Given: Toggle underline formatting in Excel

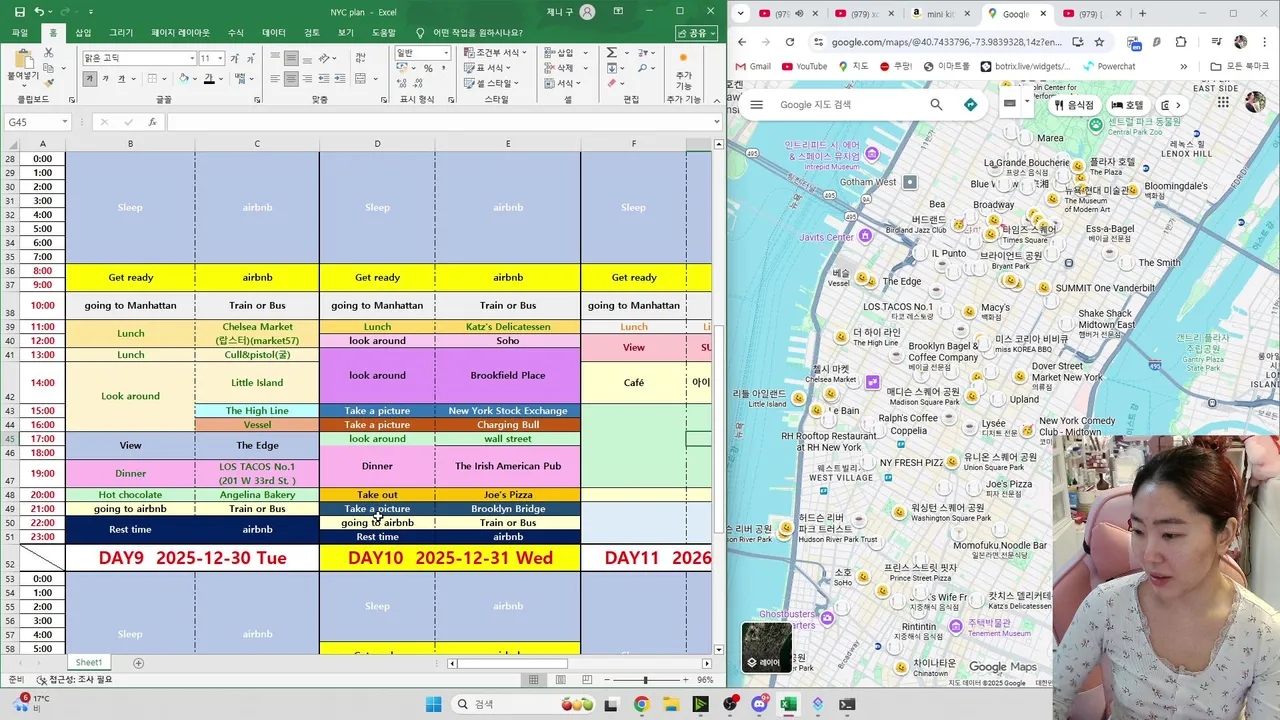Looking at the screenshot, I should pyautogui.click(x=120, y=78).
